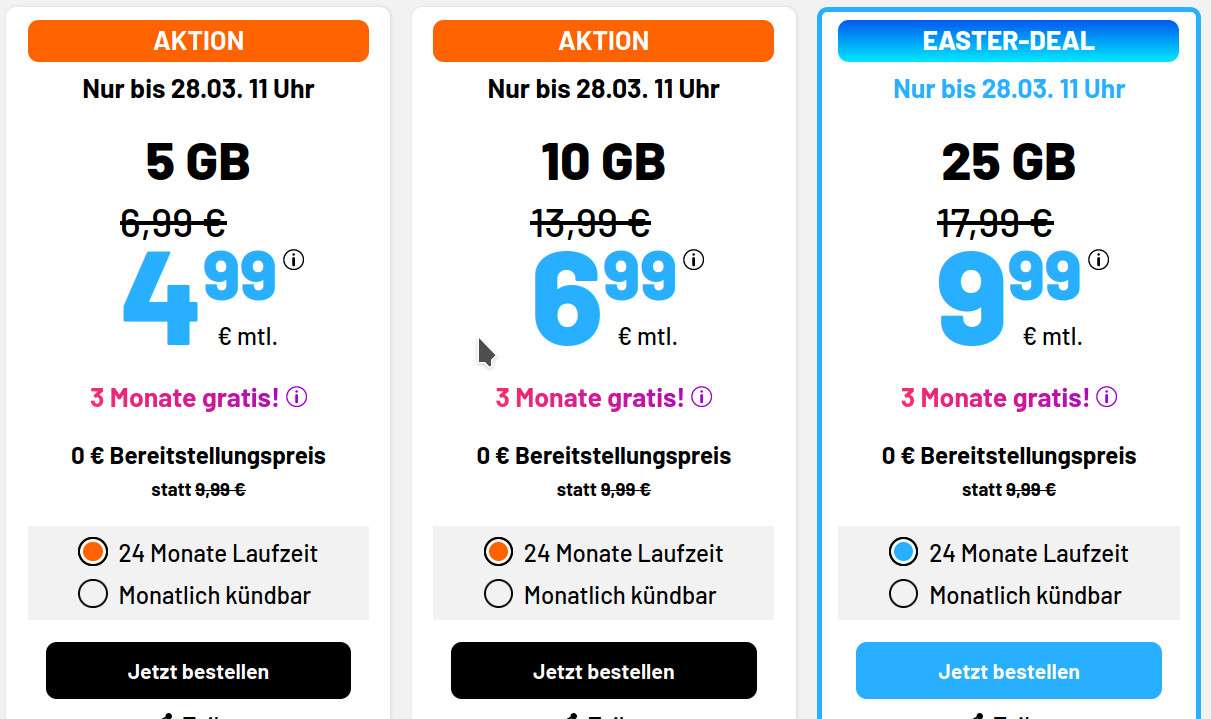This screenshot has width=1211, height=719.
Task: Click "Jetzt bestellen" on the 10 GB tariff
Action: (x=603, y=670)
